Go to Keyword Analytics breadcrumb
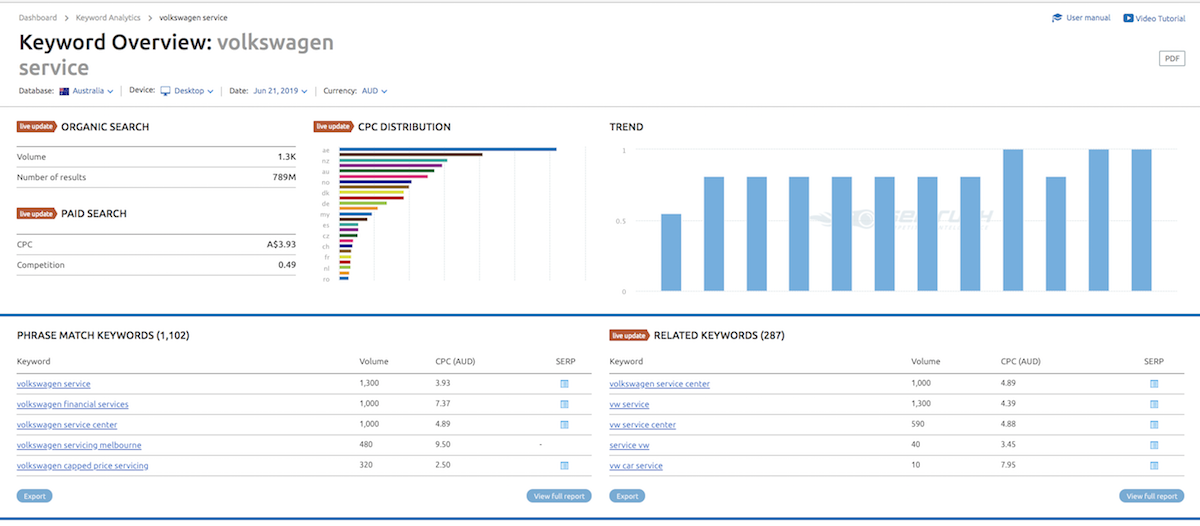This screenshot has width=1200, height=526. coord(110,18)
